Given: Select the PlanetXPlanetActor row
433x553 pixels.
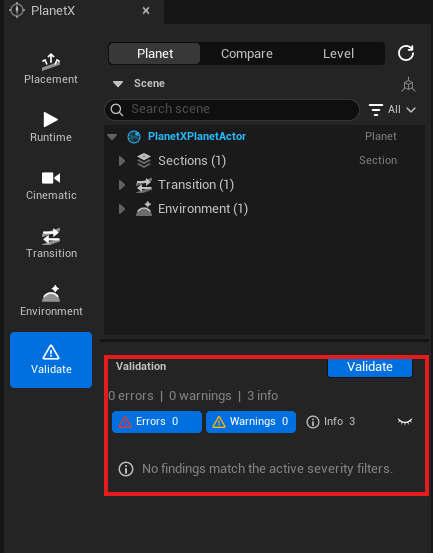Looking at the screenshot, I should click(264, 136).
